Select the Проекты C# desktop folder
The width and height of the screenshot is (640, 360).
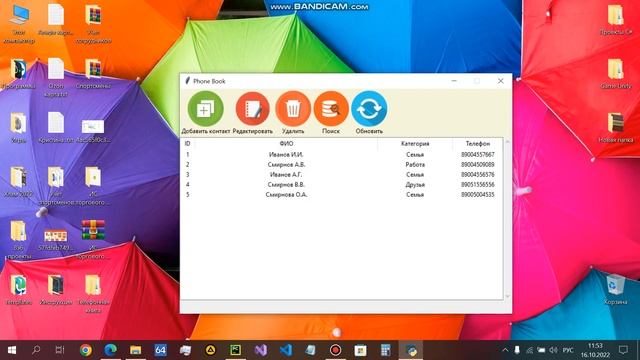tap(616, 20)
